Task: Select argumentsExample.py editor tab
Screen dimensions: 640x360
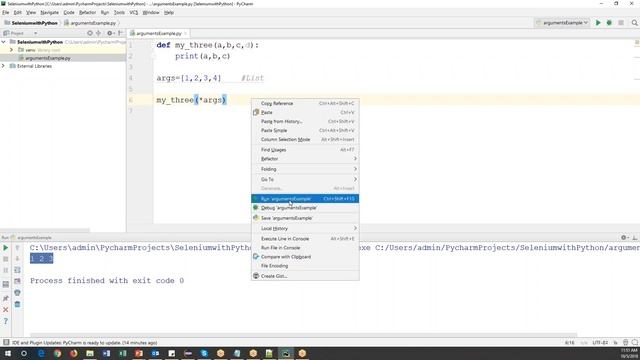Action: pyautogui.click(x=158, y=33)
